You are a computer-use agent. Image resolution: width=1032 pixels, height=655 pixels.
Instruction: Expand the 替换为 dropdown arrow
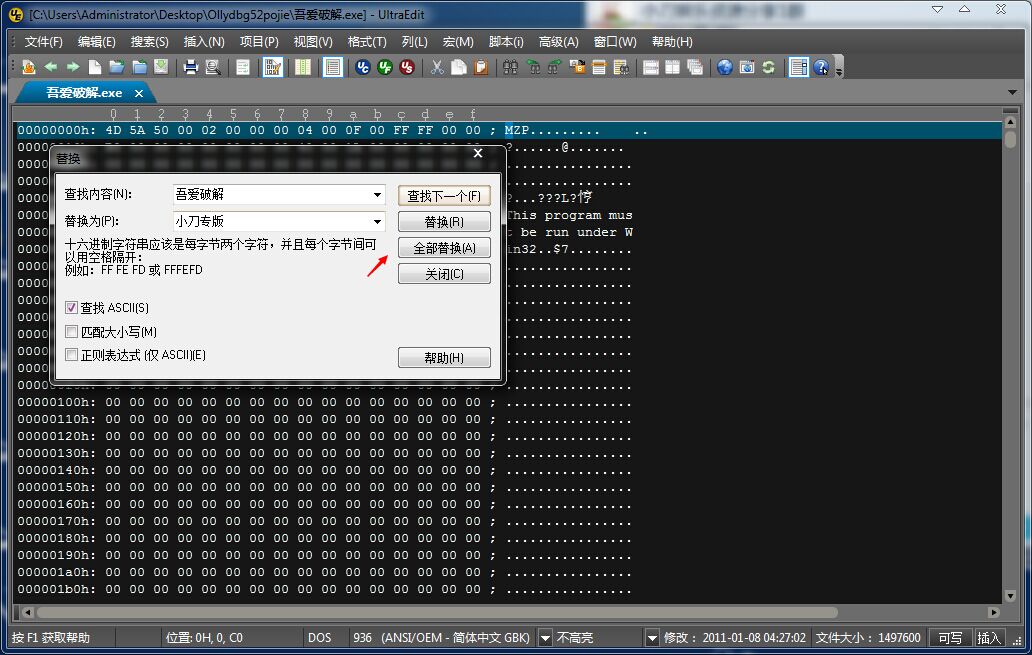coord(377,222)
